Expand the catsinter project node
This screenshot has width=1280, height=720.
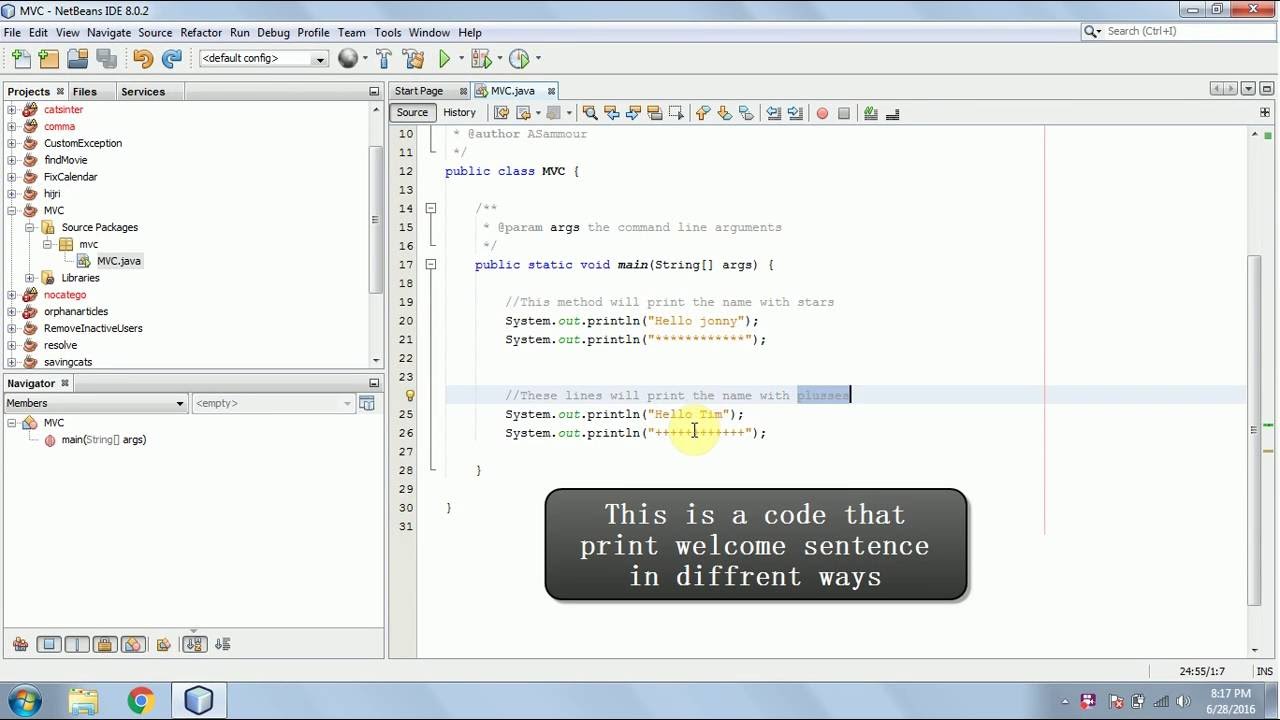tap(12, 110)
